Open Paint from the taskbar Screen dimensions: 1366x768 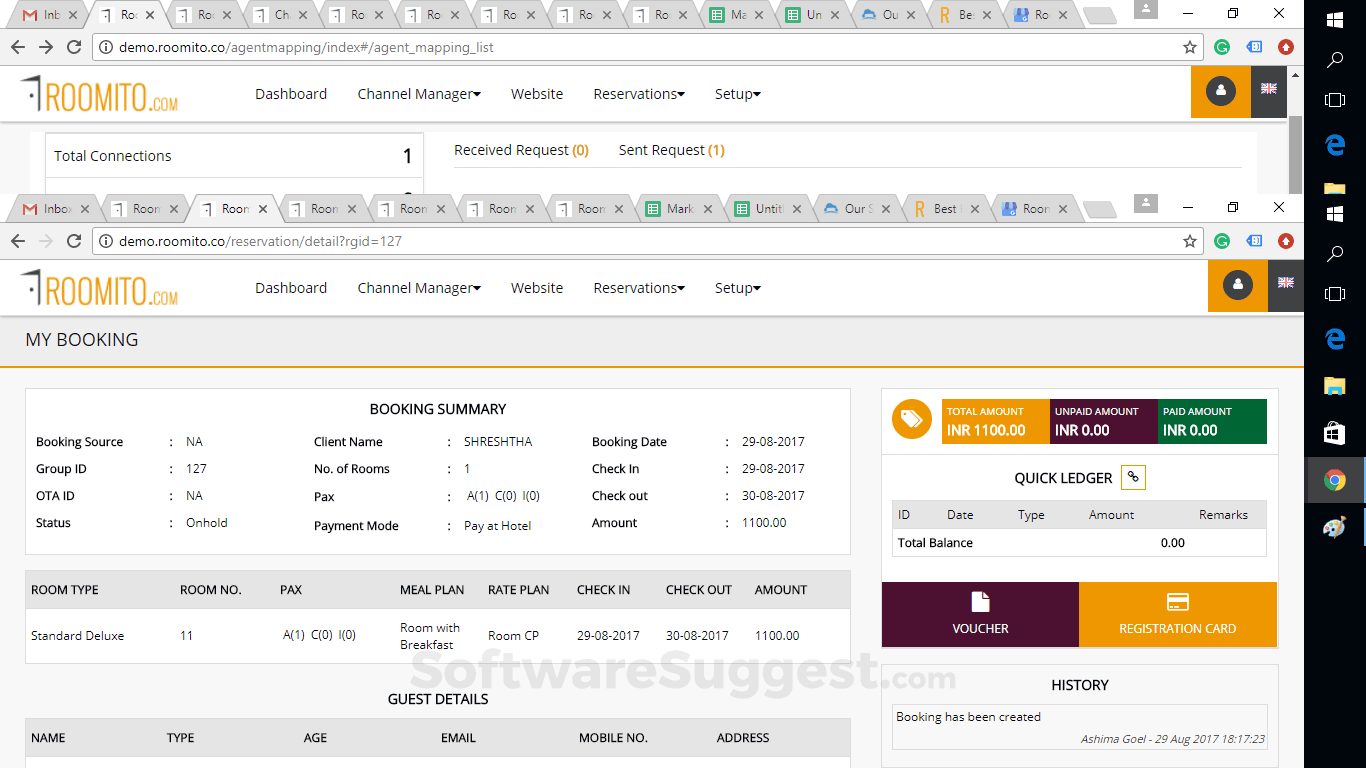(1335, 528)
